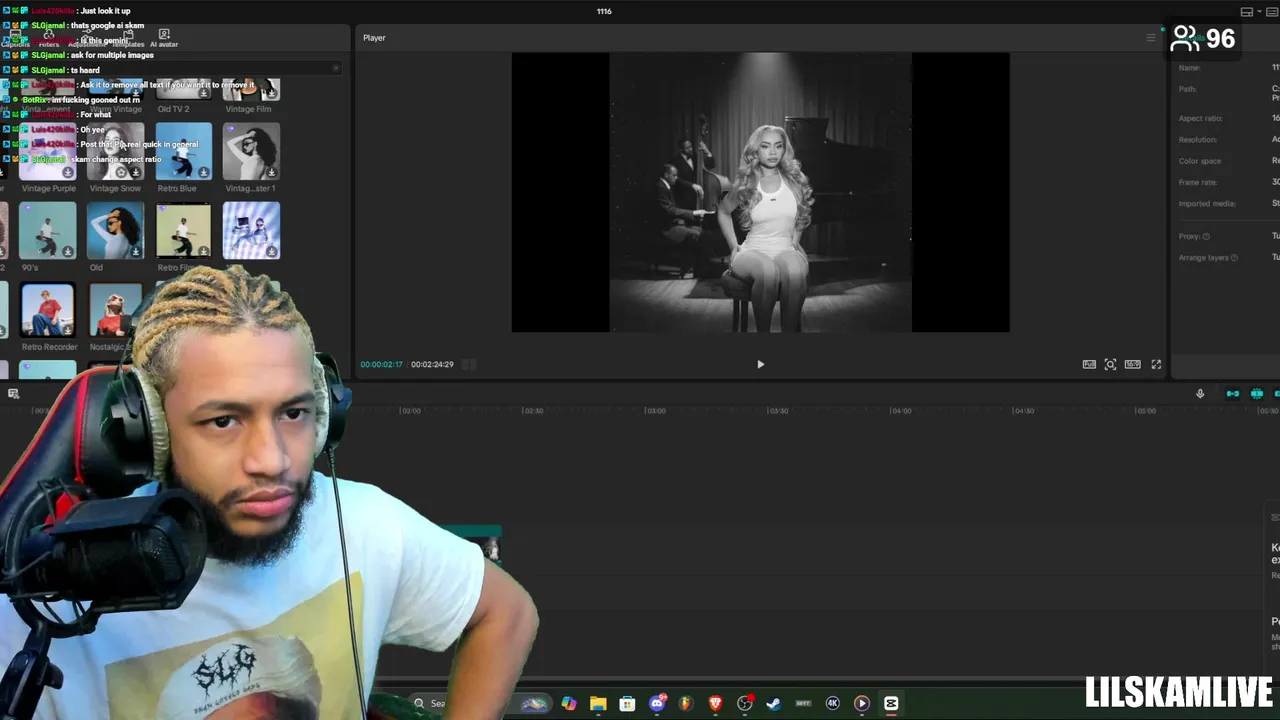Toggle fullscreen preview in the Player
Image resolution: width=1280 pixels, height=720 pixels.
(x=1156, y=364)
